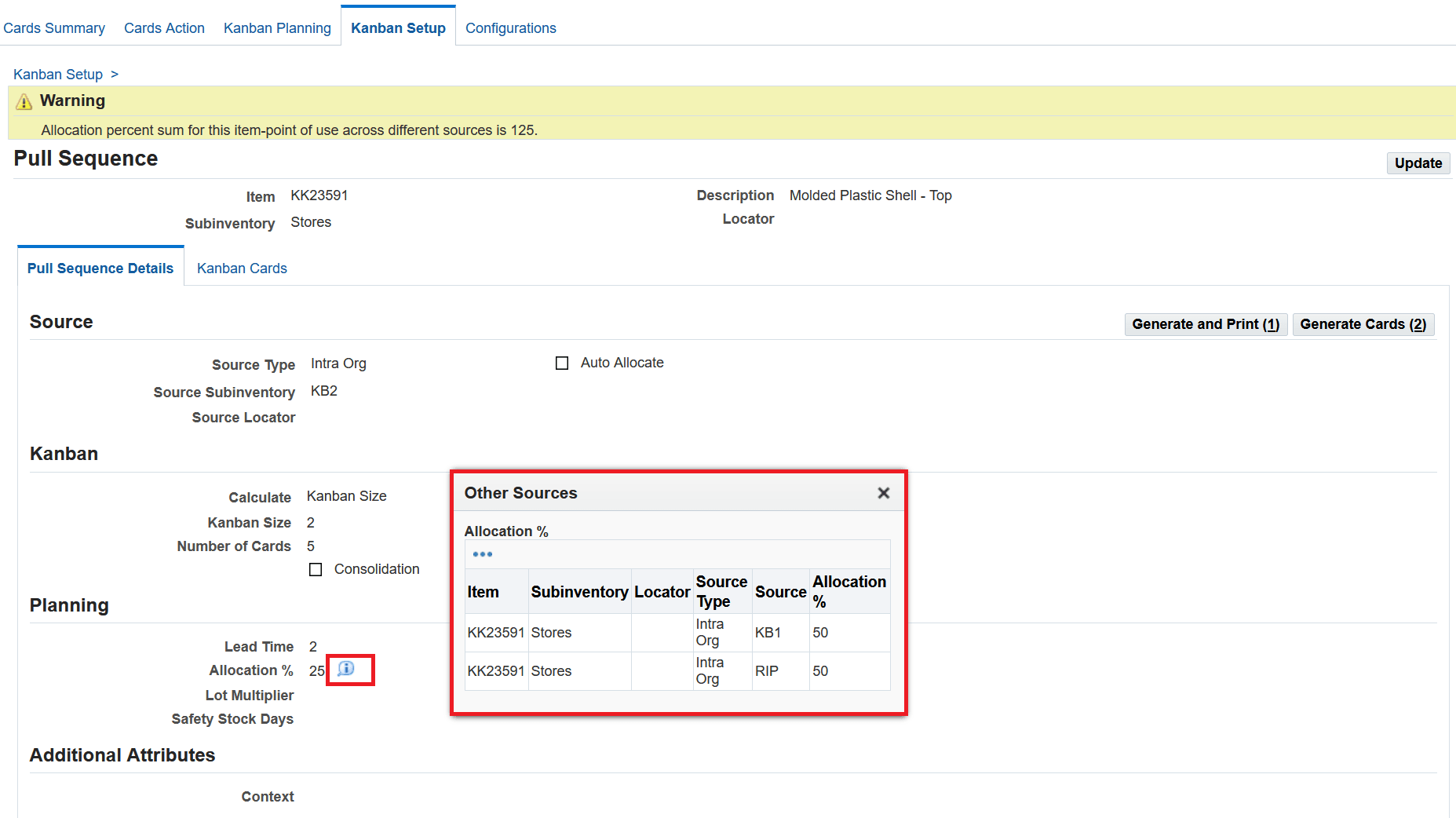Click Generate Cards

click(1363, 324)
